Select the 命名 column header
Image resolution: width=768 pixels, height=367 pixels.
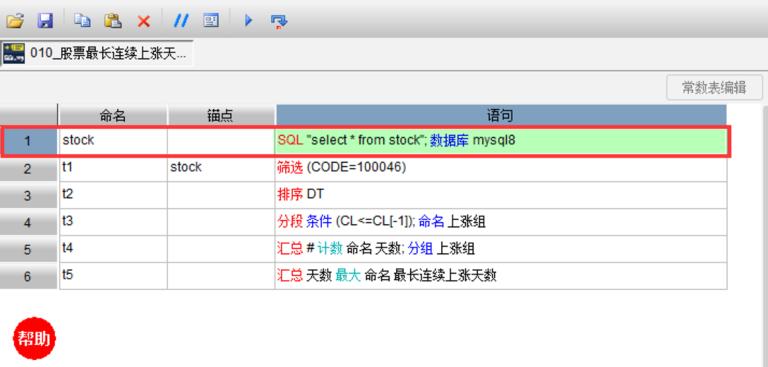[113, 116]
